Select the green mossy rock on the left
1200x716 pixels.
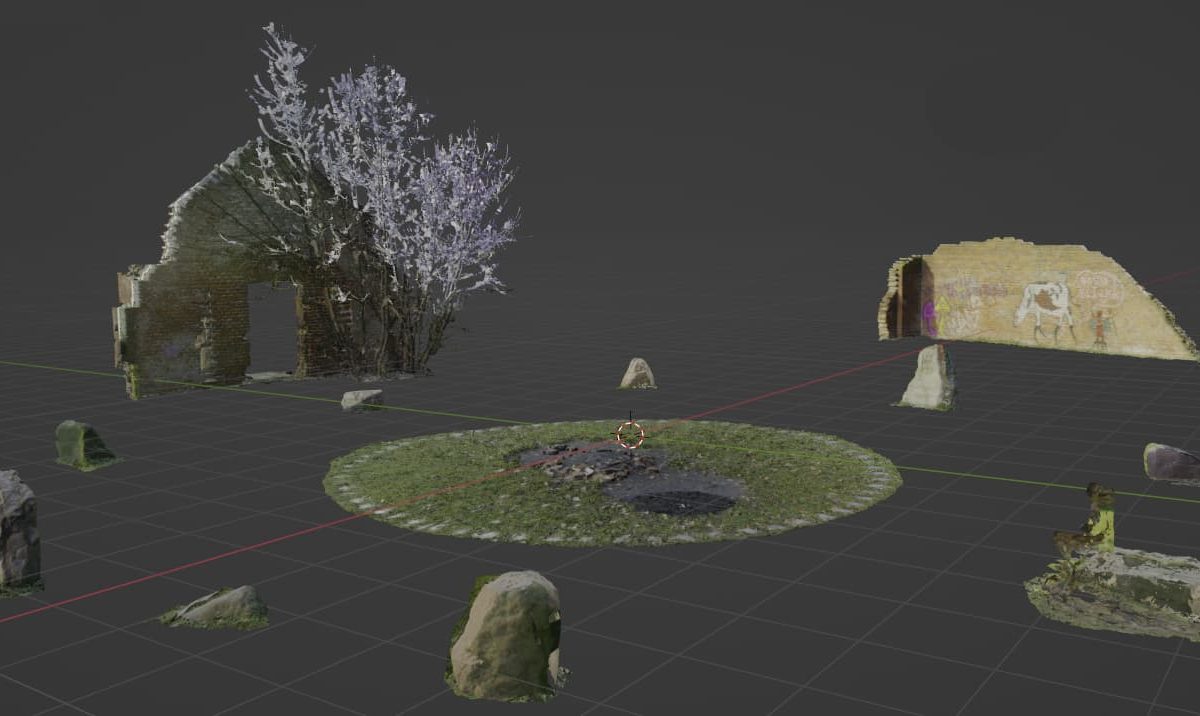(x=81, y=445)
